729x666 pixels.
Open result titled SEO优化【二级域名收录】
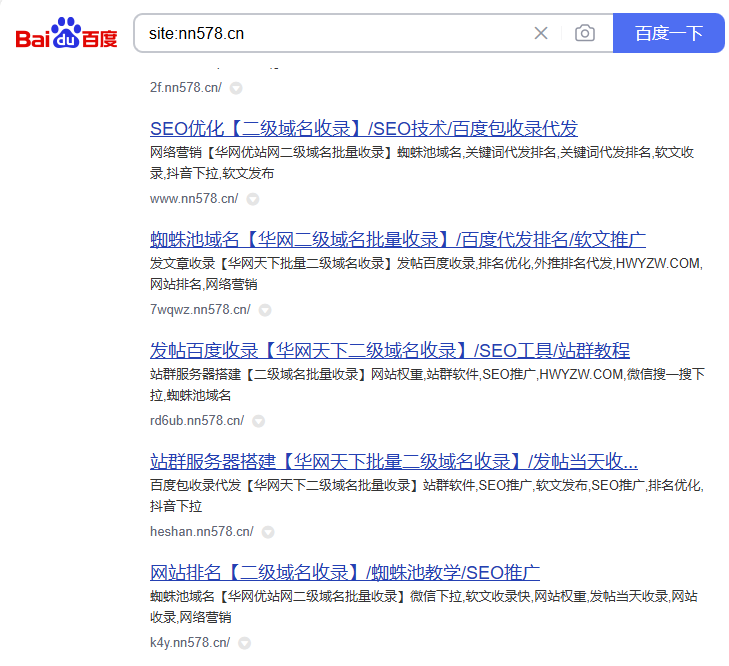[364, 128]
